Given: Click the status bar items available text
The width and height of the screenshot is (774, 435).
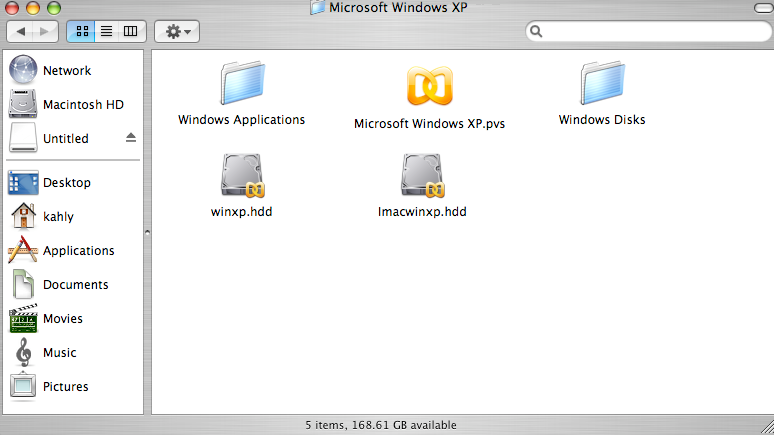Looking at the screenshot, I should coord(381,425).
